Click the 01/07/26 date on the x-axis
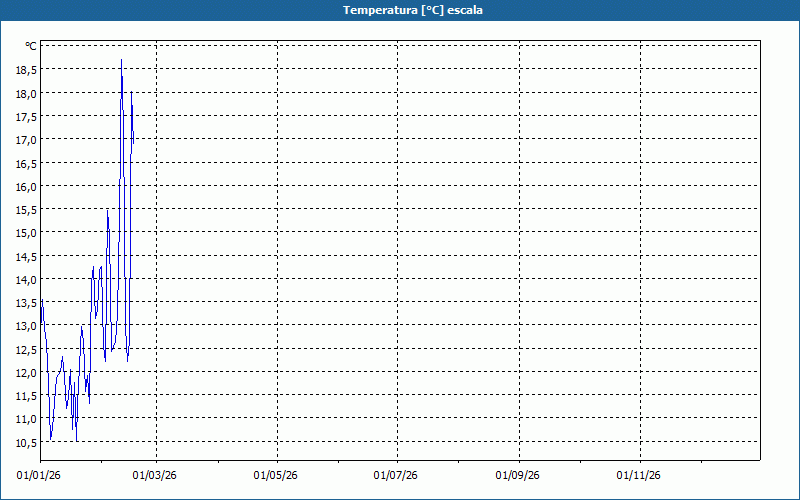The image size is (800, 500). pos(396,475)
